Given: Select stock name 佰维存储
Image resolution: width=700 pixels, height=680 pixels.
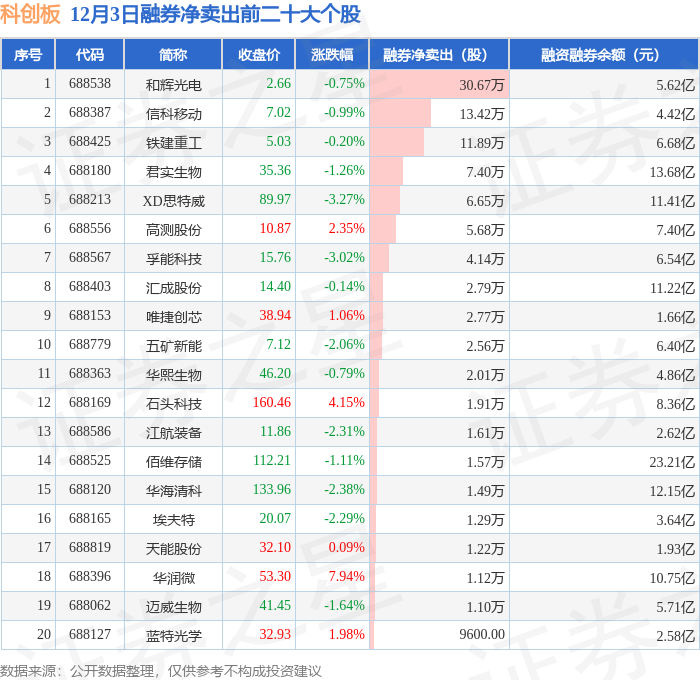Looking at the screenshot, I should point(173,462).
